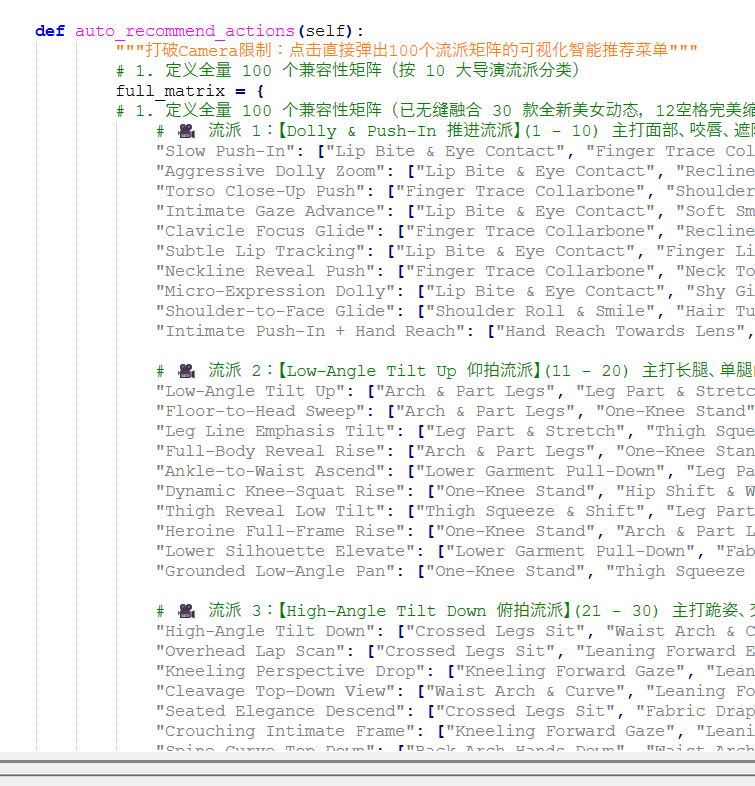Click the "Neckline Reveal Push" key

[270, 272]
